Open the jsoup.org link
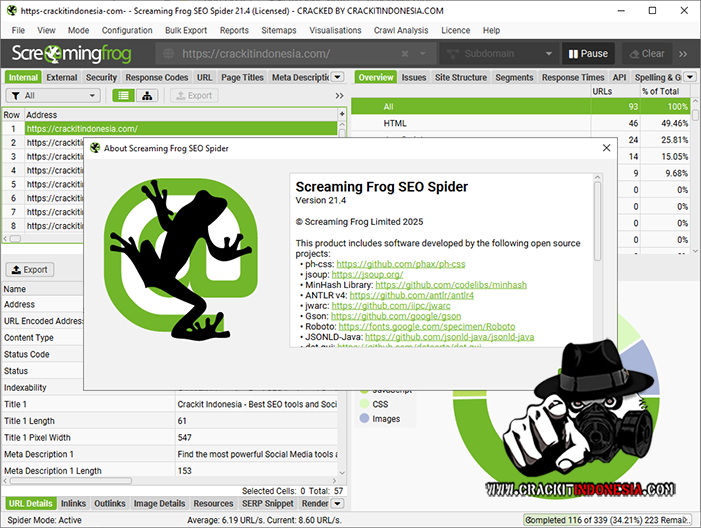 tap(369, 274)
